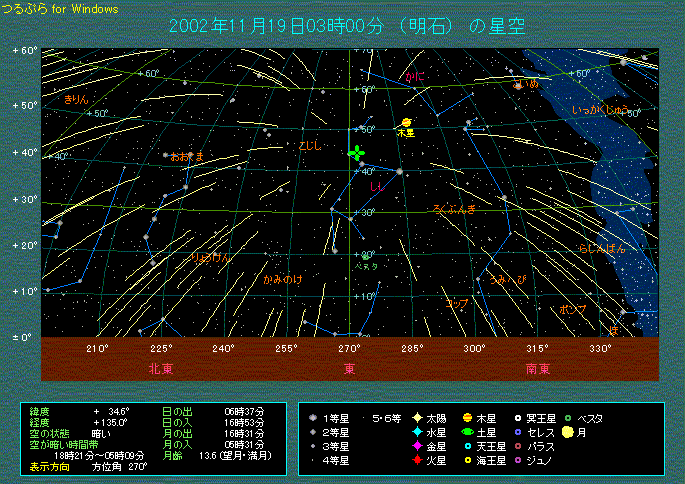
Task: Click the 東 direction label on horizon
Action: pyautogui.click(x=350, y=368)
